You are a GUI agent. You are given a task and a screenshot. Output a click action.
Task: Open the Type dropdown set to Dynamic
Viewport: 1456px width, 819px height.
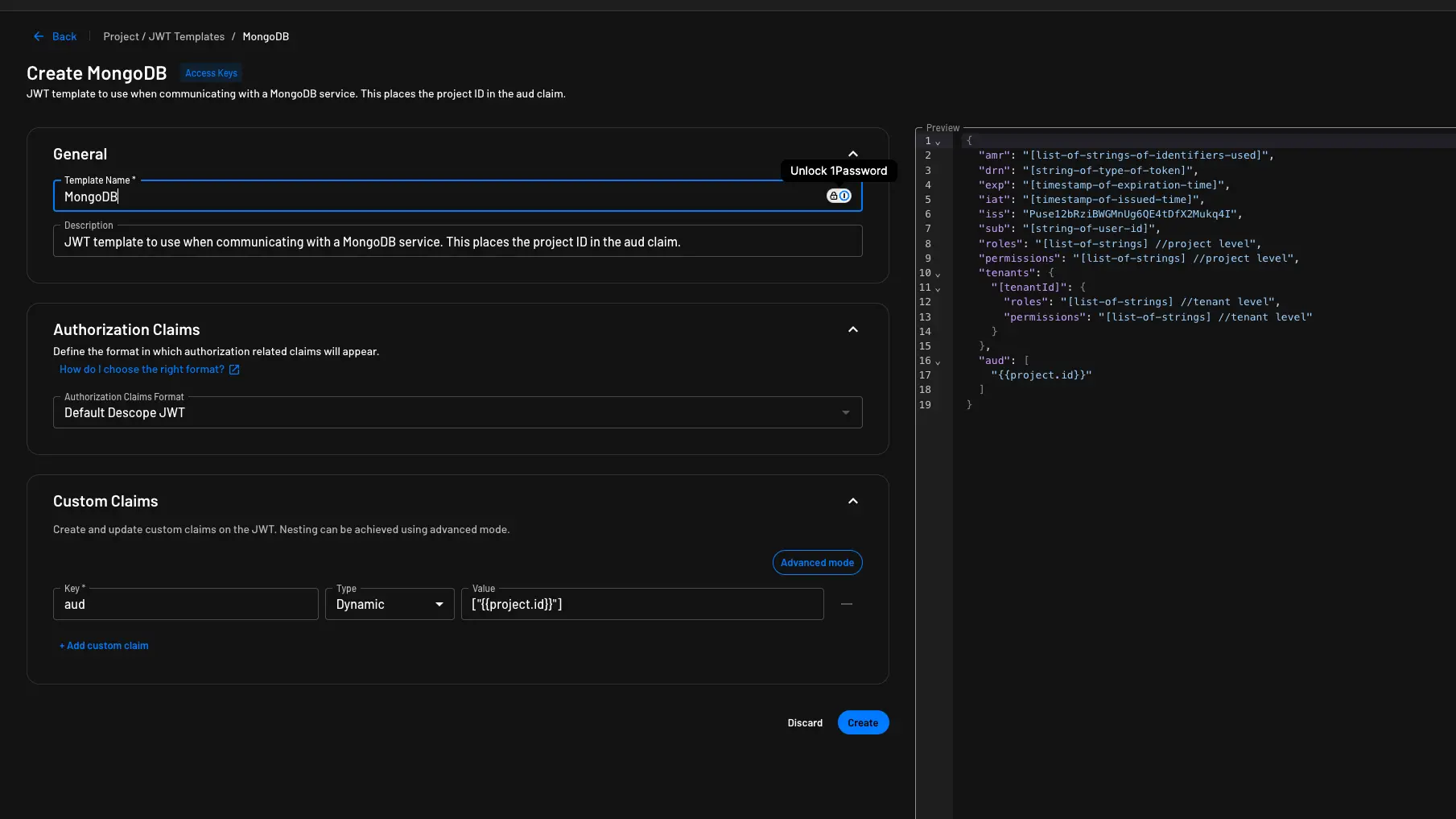pyautogui.click(x=390, y=604)
